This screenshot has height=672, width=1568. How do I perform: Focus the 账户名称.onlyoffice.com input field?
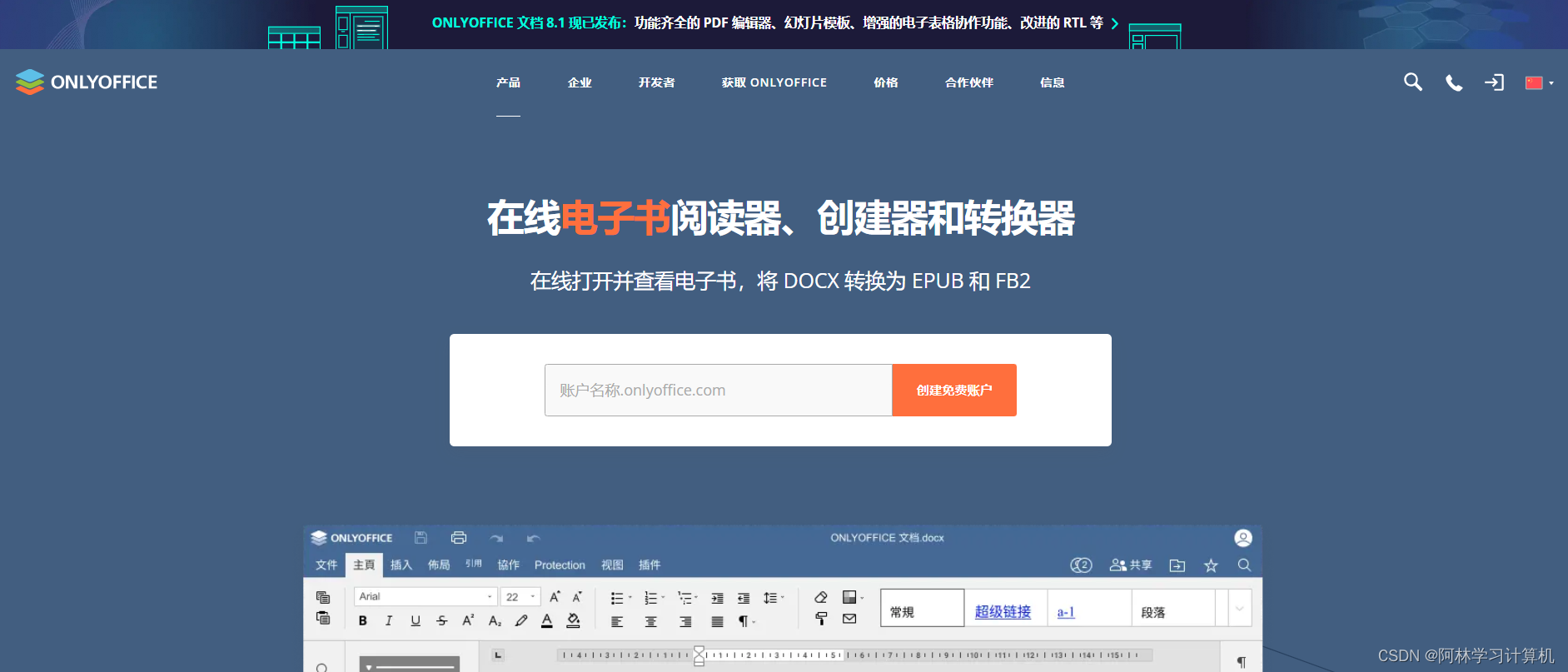(x=718, y=390)
